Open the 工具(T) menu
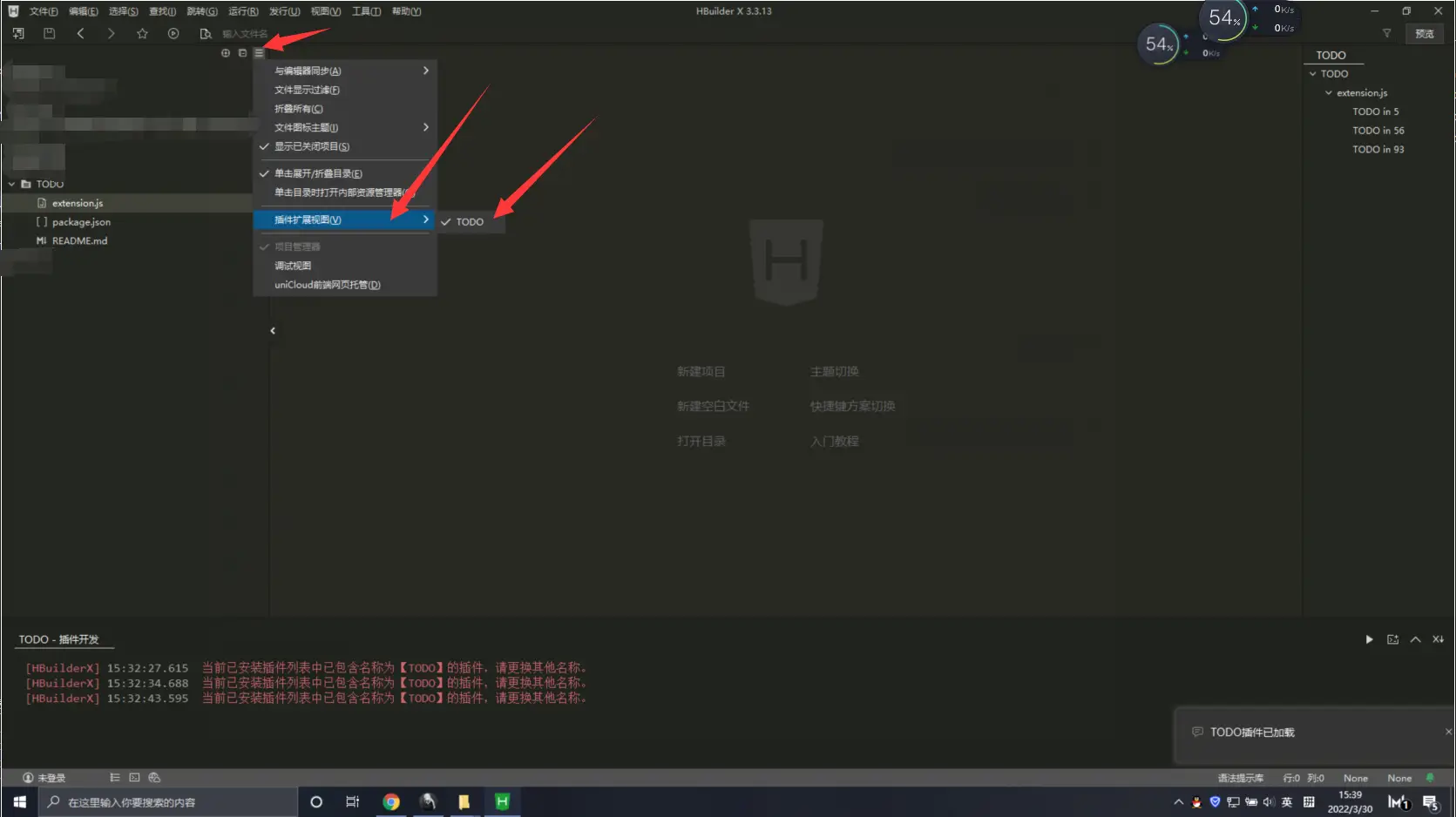The image size is (1456, 817). (366, 11)
